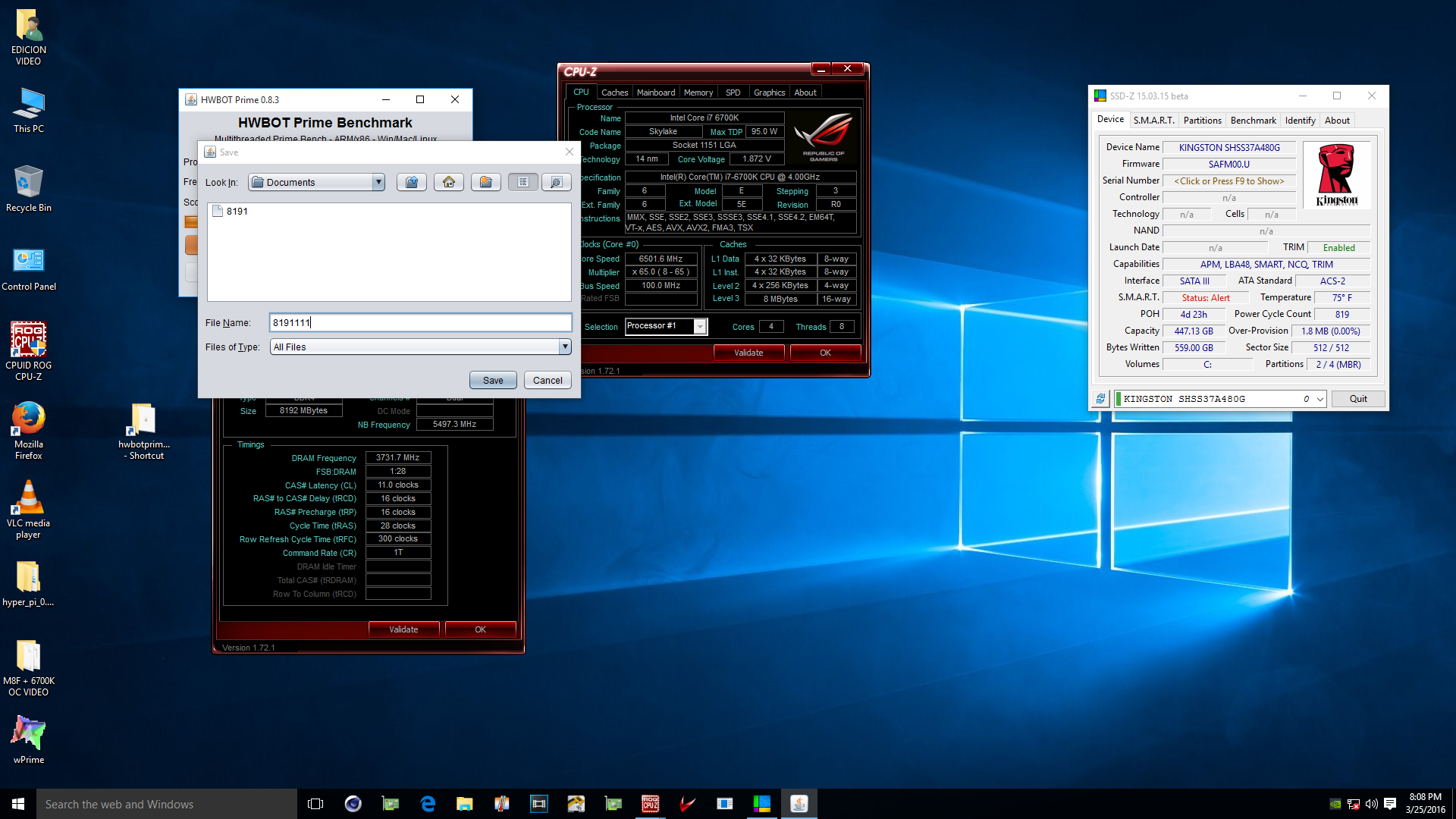Switch to List view in Save dialog
This screenshot has width=1456, height=819.
523,182
